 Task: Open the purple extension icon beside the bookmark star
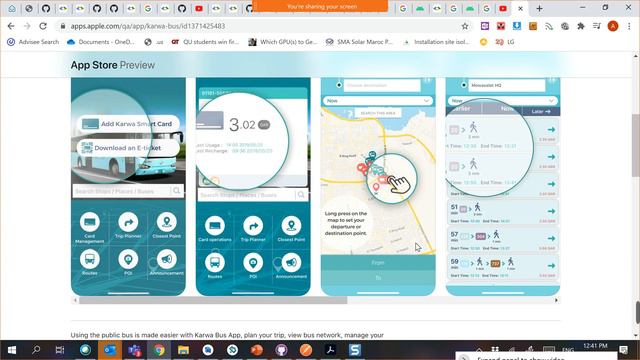tap(484, 26)
